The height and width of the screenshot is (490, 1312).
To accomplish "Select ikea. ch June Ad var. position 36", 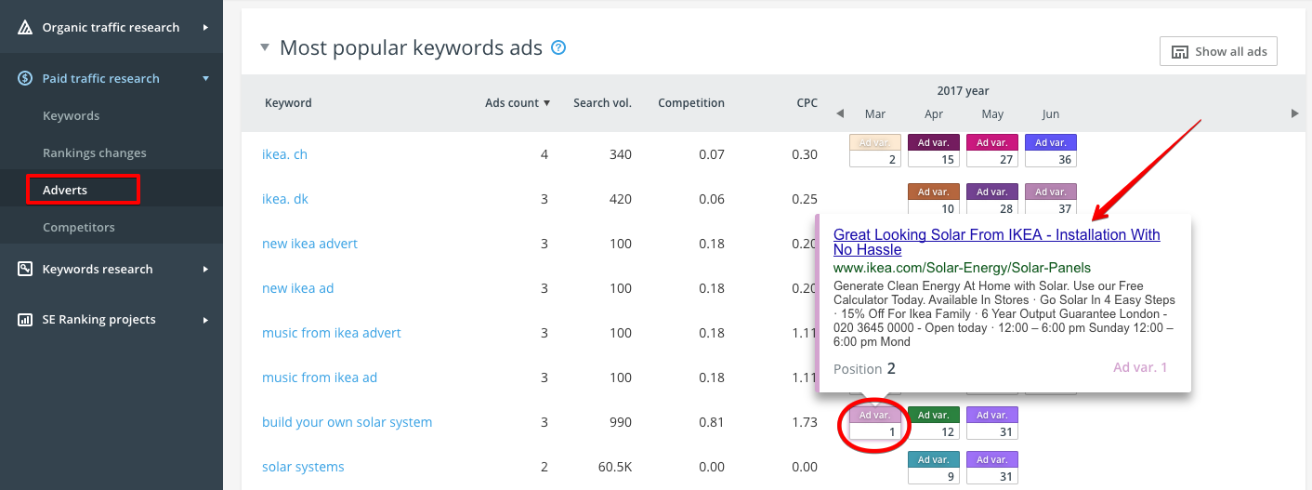I will pyautogui.click(x=1050, y=151).
